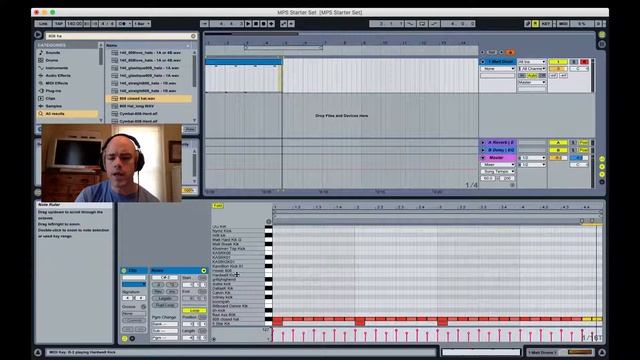Viewport: 640px width, 360px height.
Task: Open the All Ins input dropdown
Action: [x=532, y=62]
